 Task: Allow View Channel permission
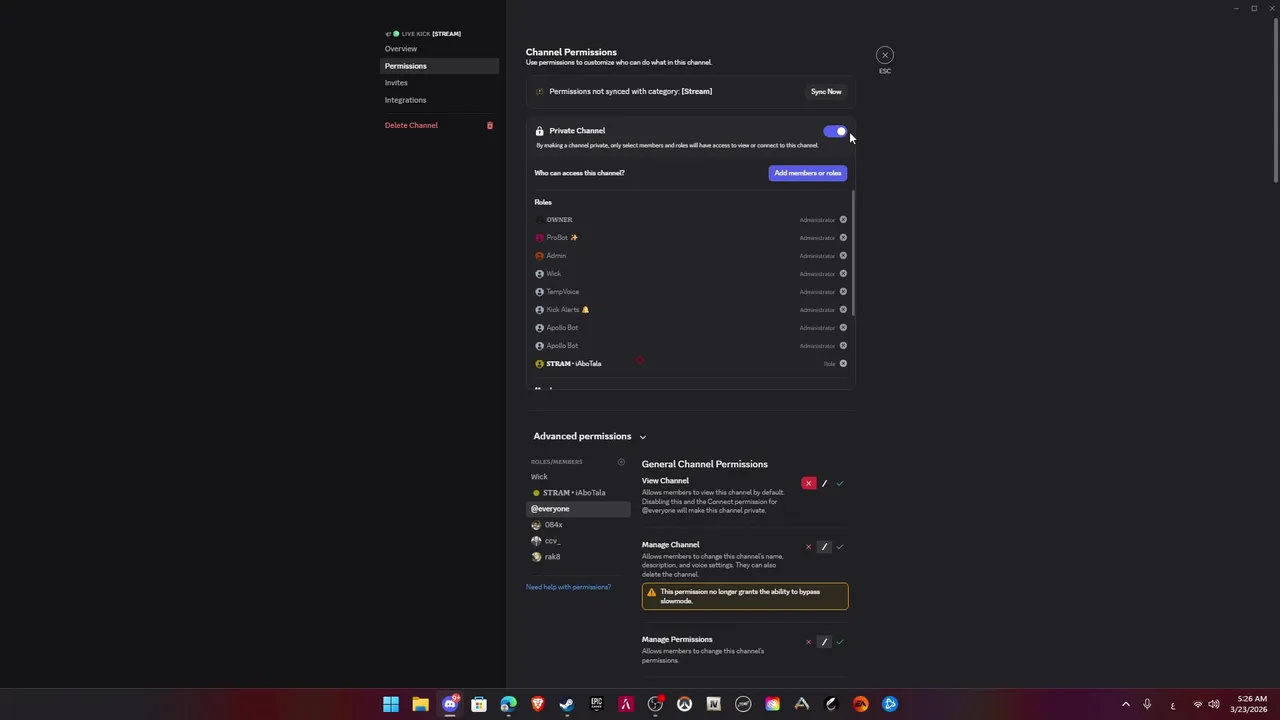pos(840,483)
